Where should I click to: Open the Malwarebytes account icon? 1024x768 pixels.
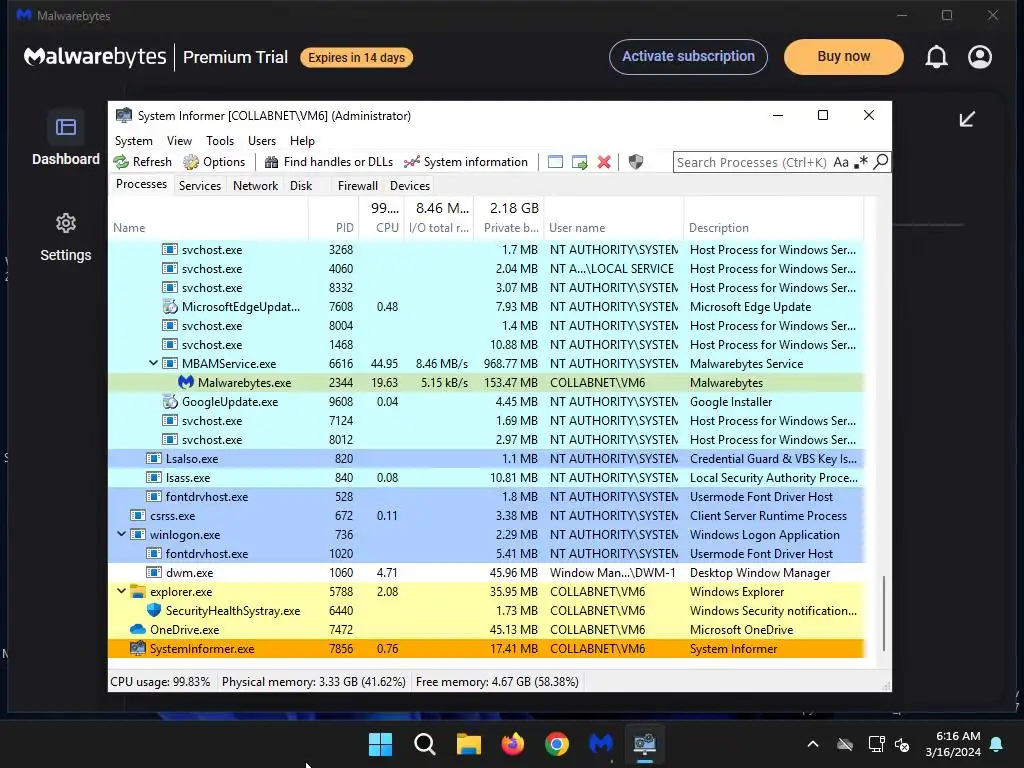tap(980, 57)
